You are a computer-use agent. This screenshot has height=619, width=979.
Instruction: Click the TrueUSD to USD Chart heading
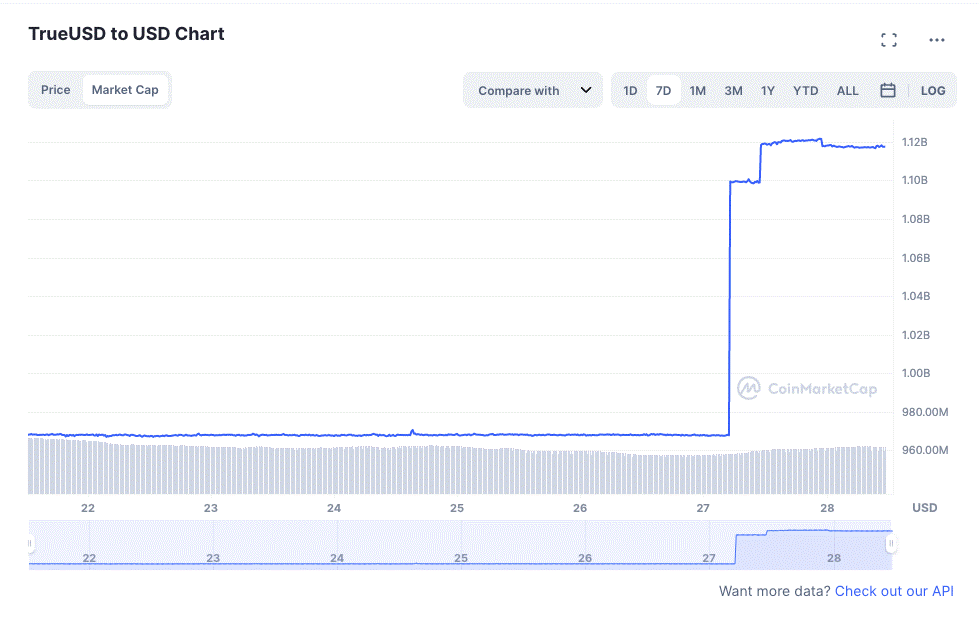click(126, 34)
